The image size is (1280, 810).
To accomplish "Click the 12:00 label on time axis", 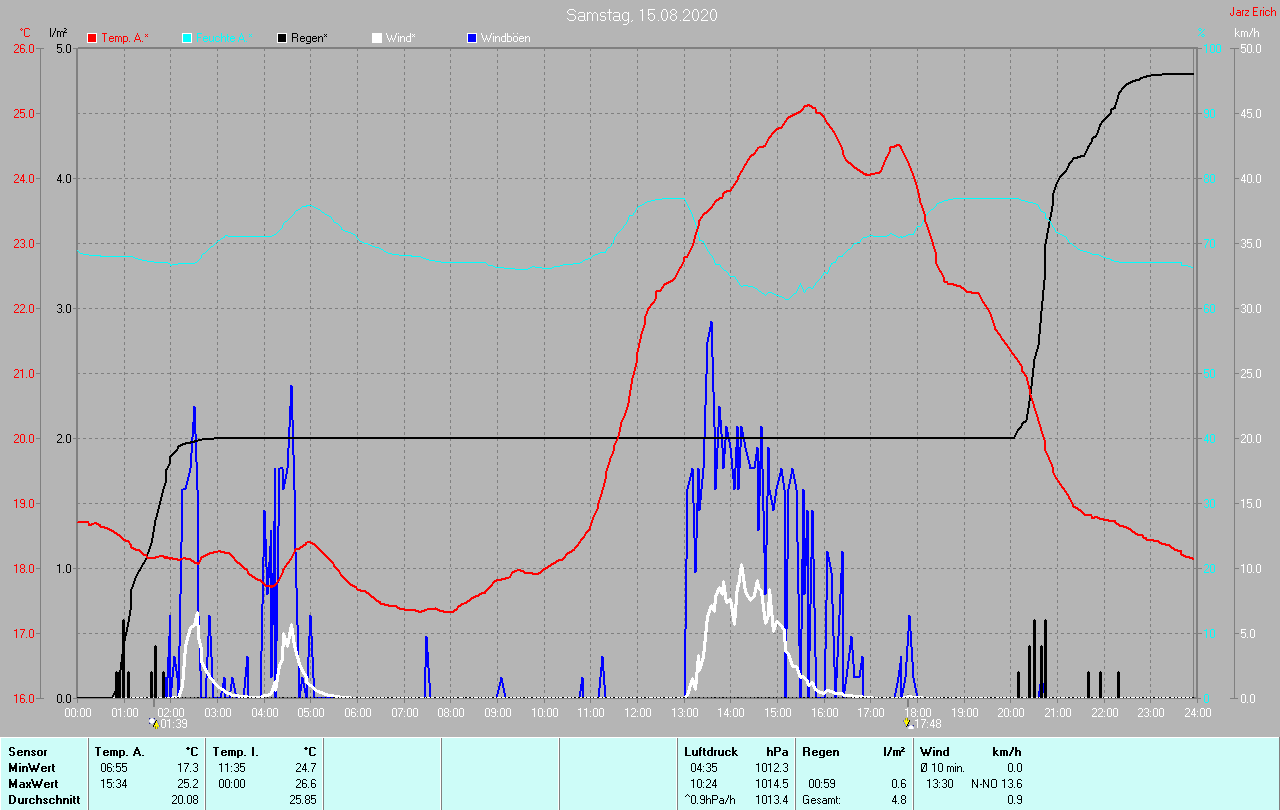I will (637, 712).
